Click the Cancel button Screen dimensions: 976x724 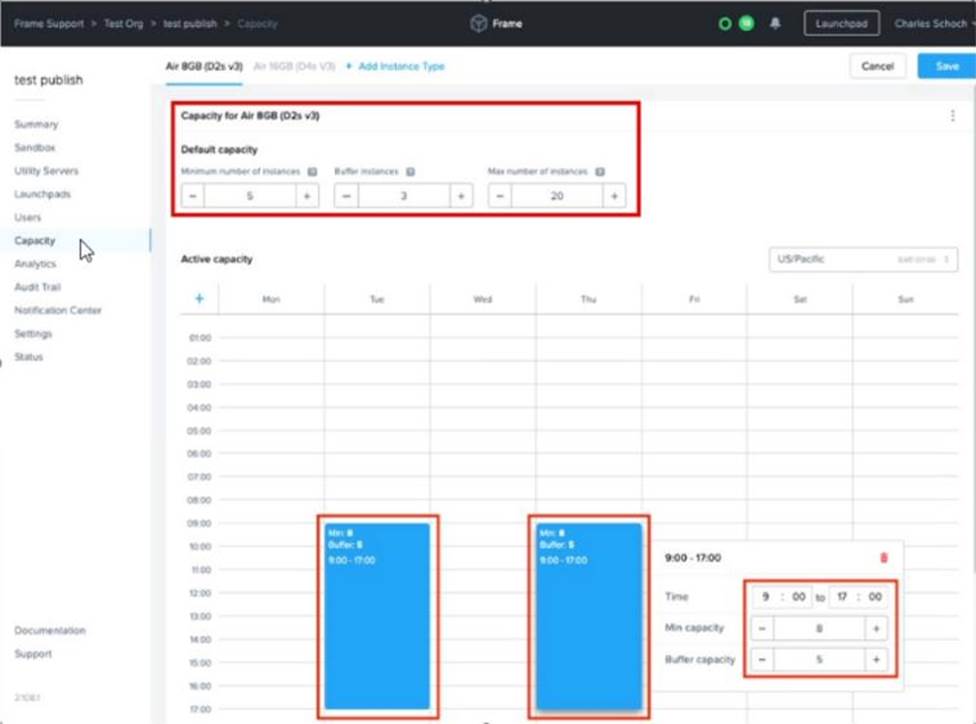click(877, 66)
